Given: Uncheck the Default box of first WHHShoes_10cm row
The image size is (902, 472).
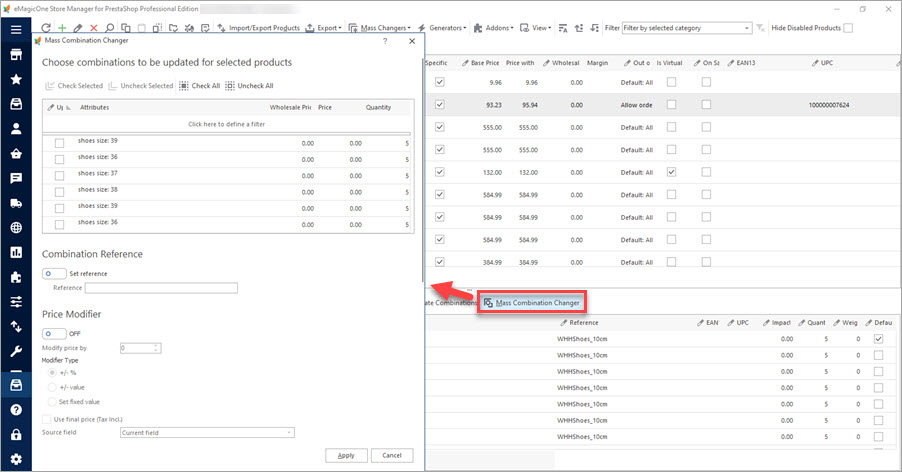Looking at the screenshot, I should [x=878, y=339].
